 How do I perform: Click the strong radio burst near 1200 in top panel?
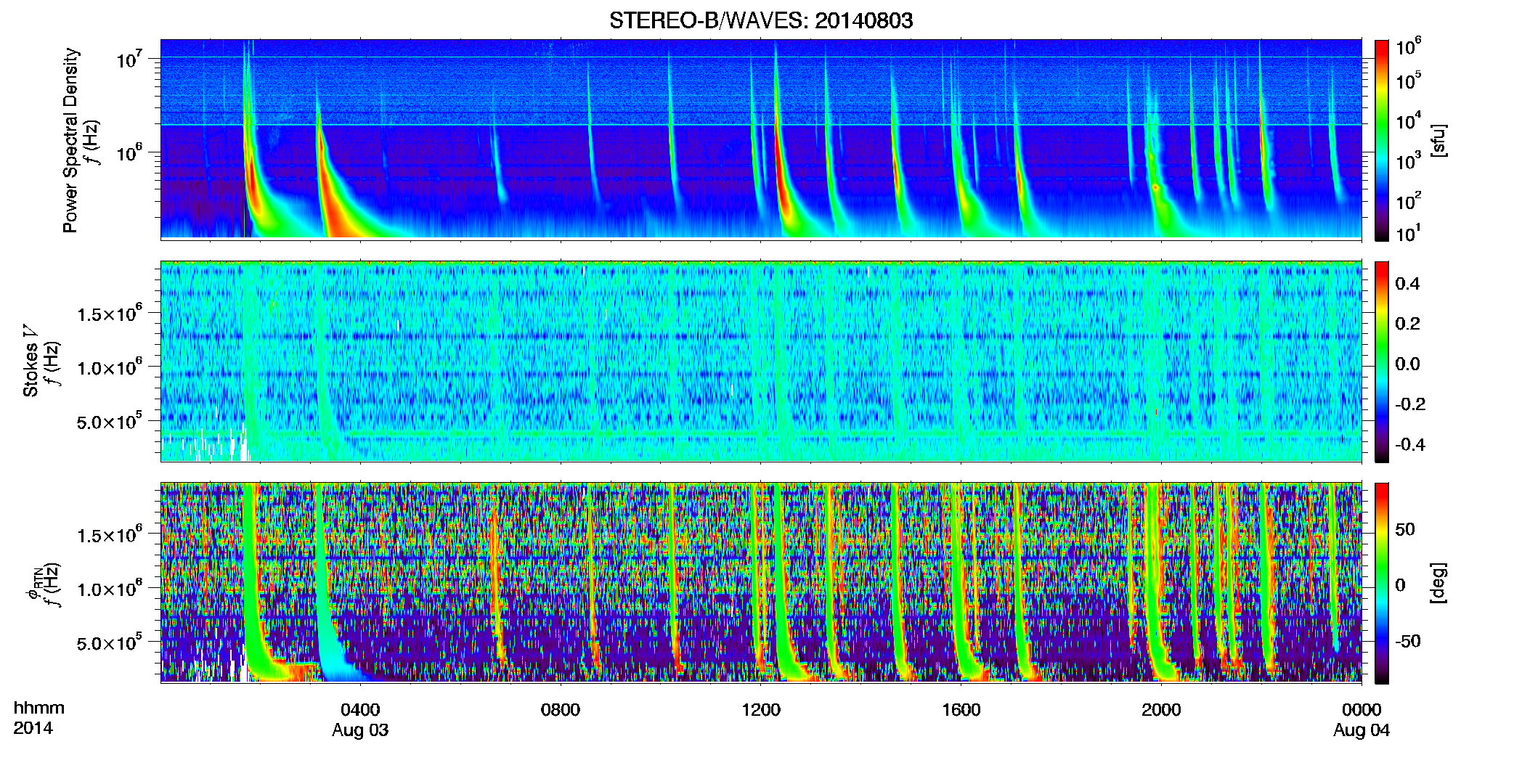(783, 174)
